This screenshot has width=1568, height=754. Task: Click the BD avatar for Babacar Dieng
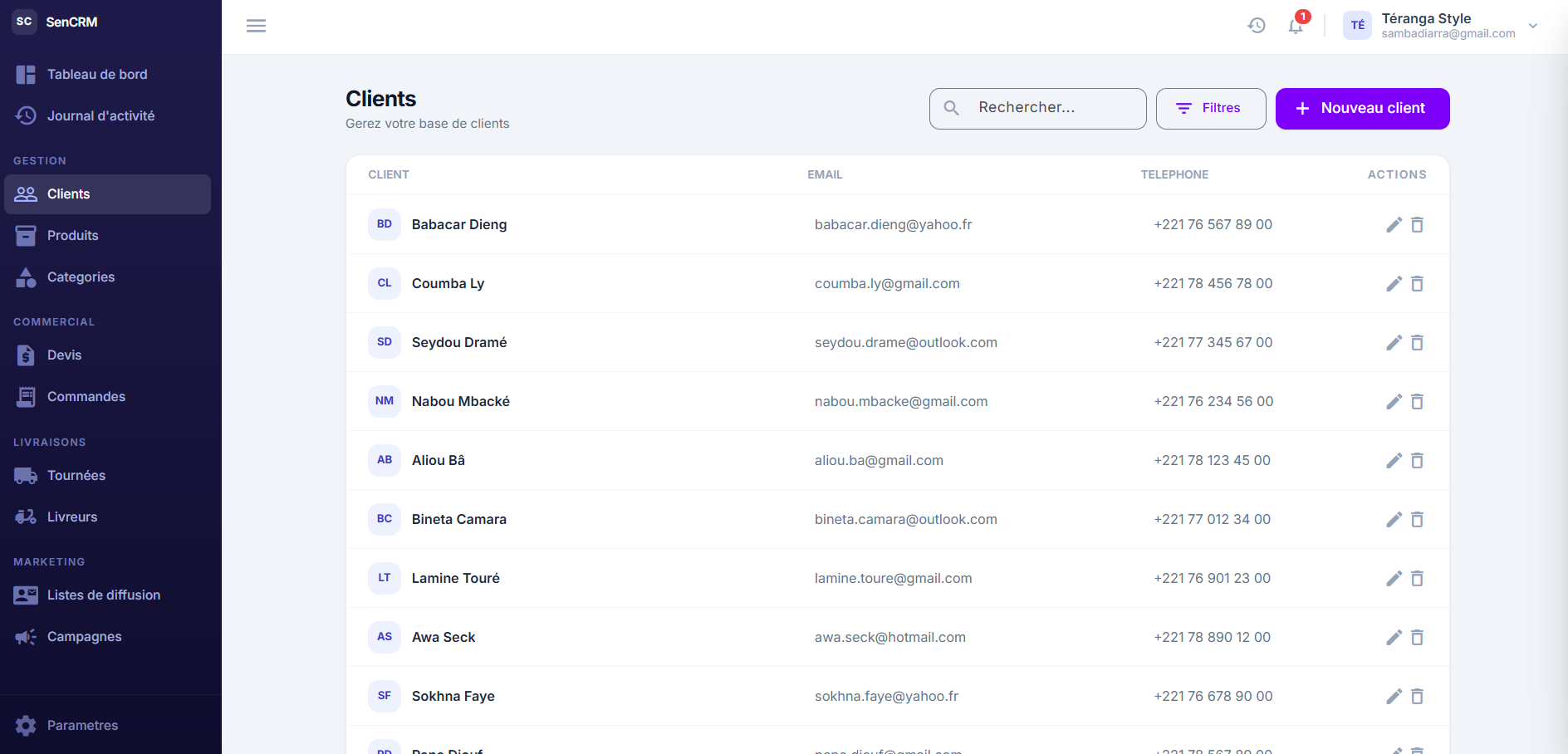(x=385, y=224)
